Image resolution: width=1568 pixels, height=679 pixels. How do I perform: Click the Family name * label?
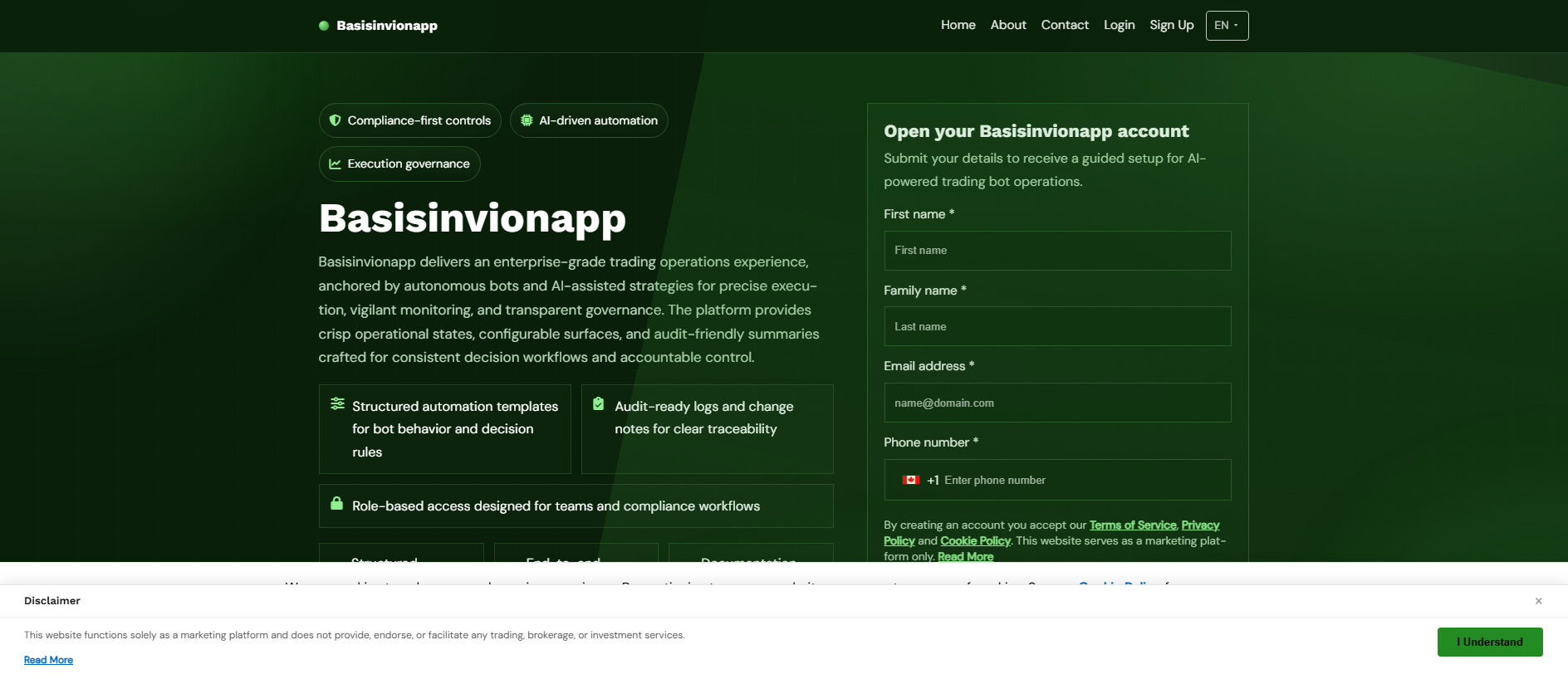pyautogui.click(x=925, y=291)
